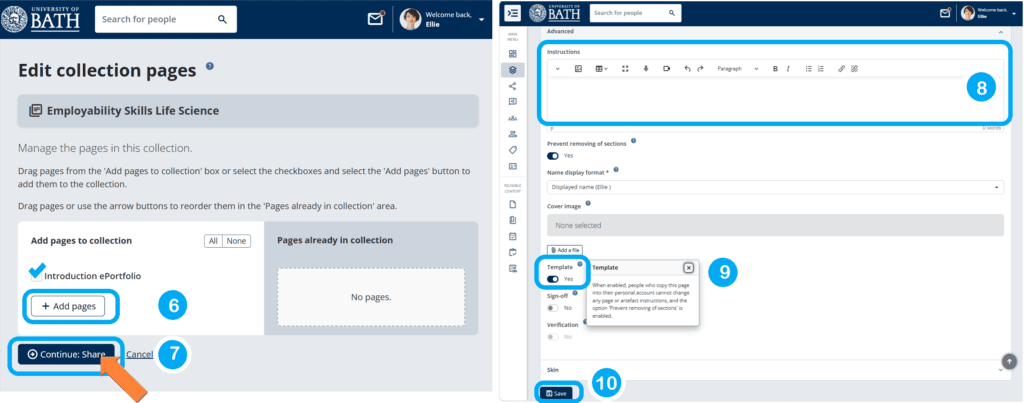This screenshot has width=1024, height=403.
Task: Enable the Sign-off switch
Action: click(x=553, y=308)
